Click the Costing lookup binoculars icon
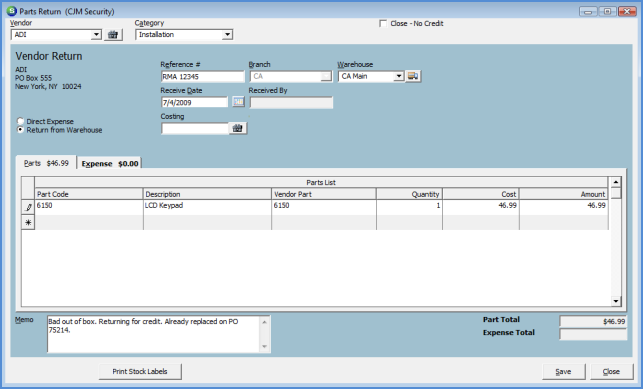 pyautogui.click(x=237, y=129)
